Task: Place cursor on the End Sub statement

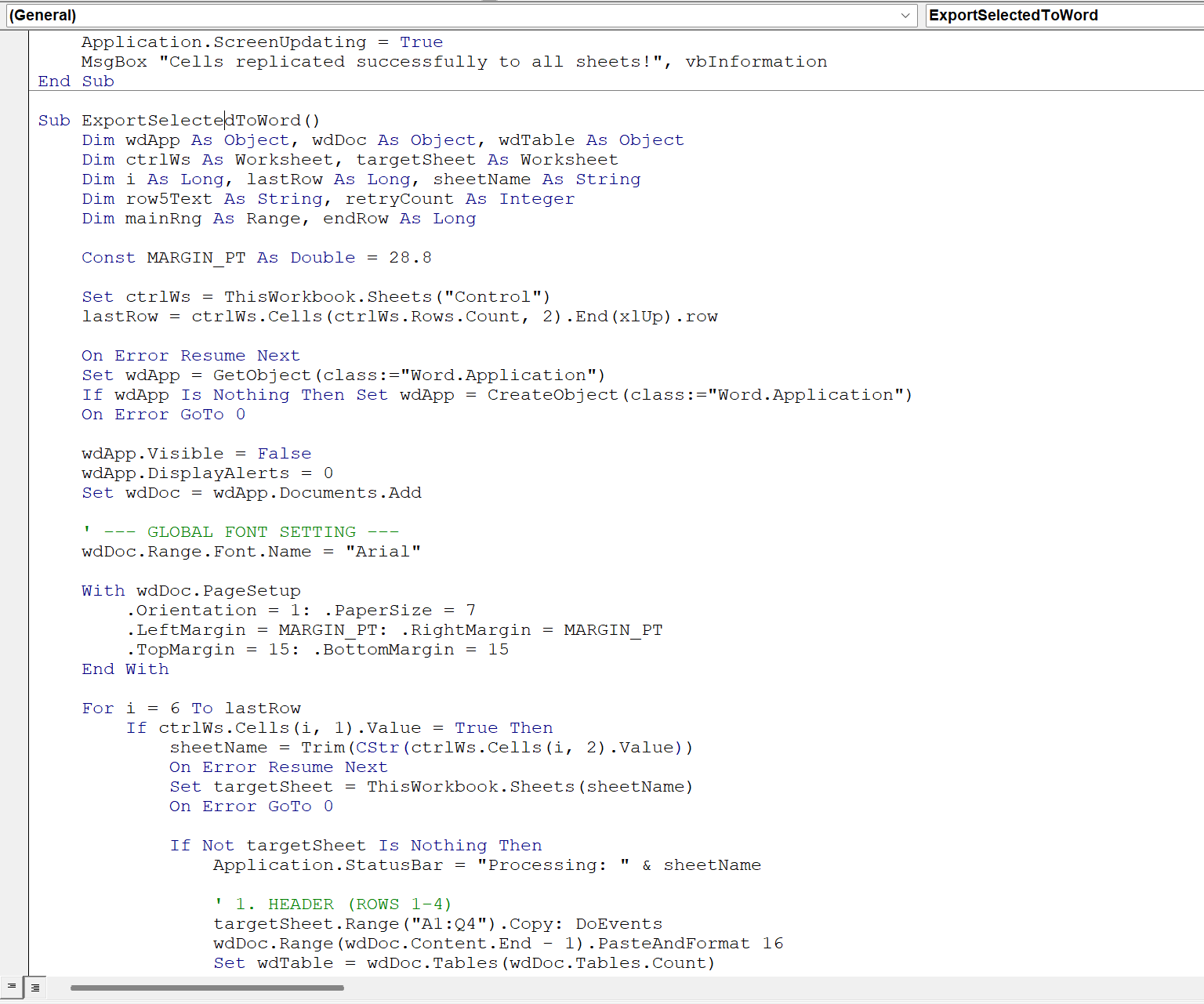Action: click(x=75, y=81)
